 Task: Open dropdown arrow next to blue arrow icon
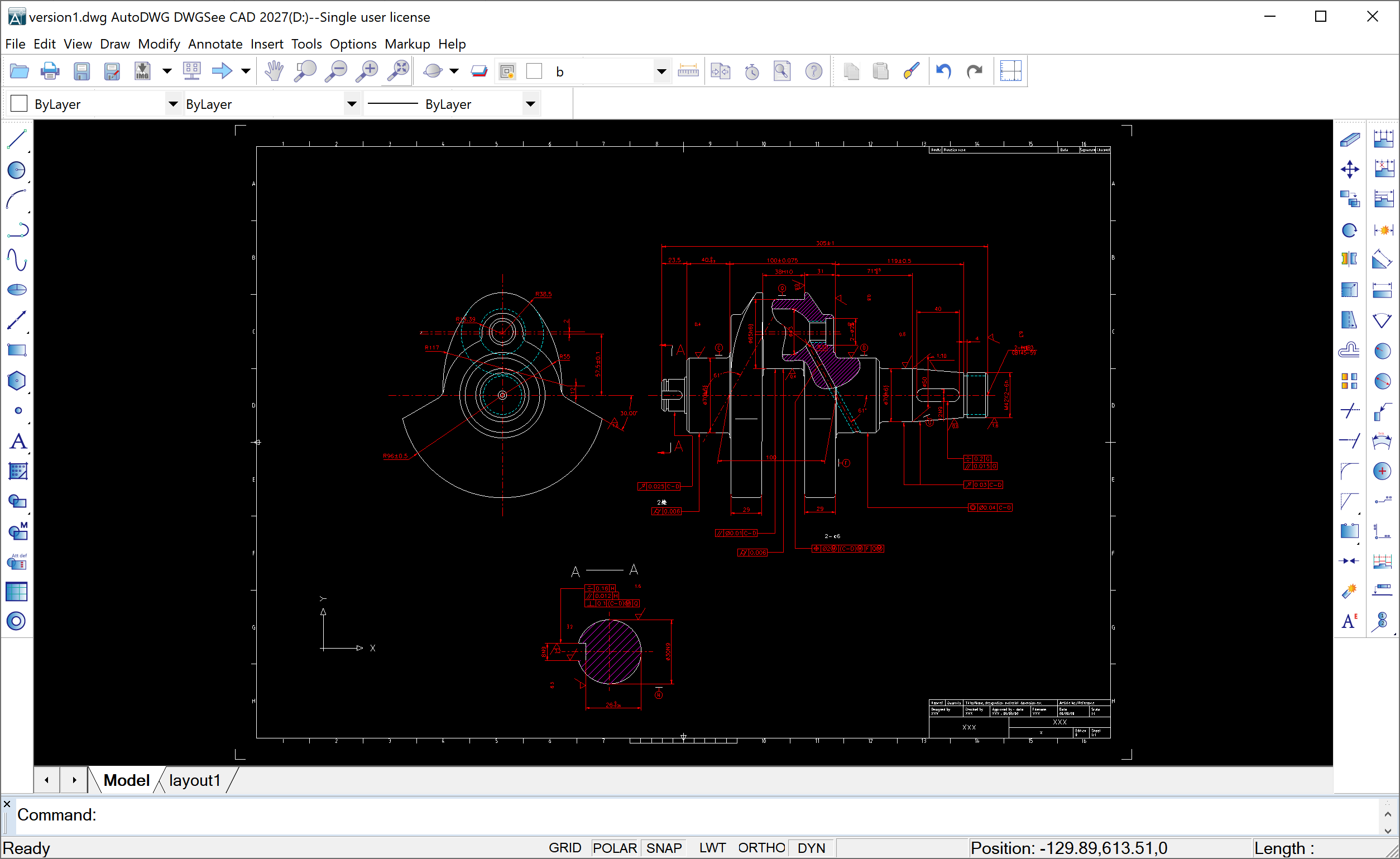246,71
